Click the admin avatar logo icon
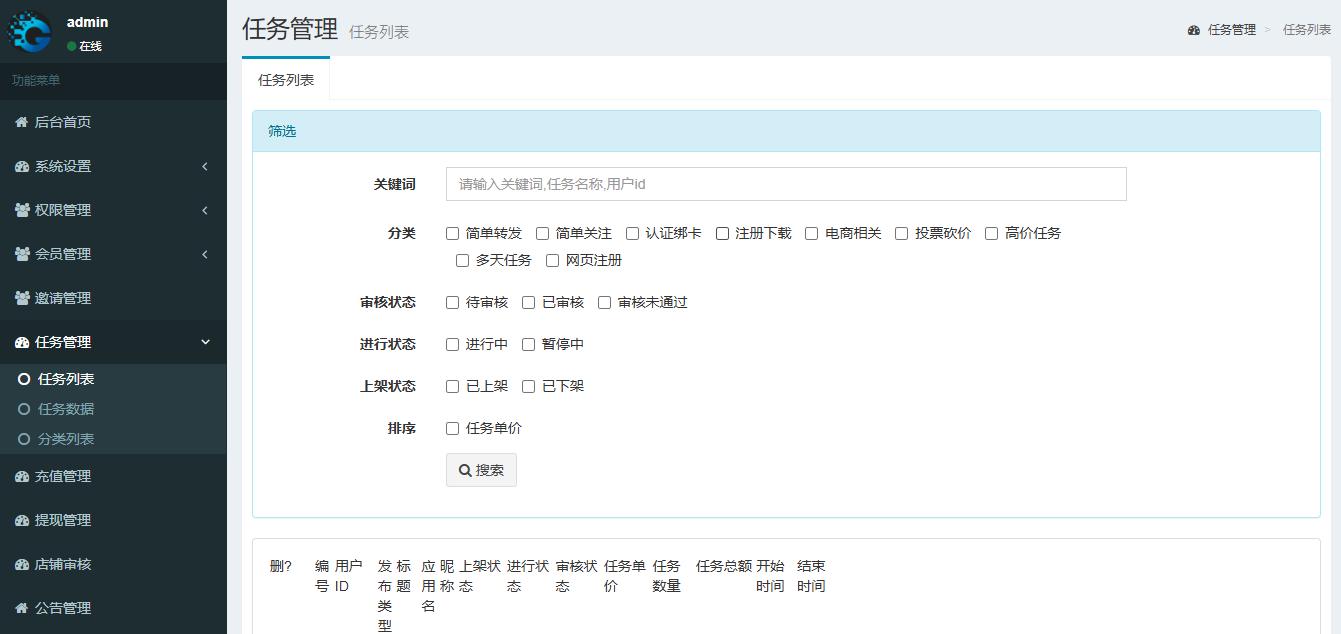The width and height of the screenshot is (1341, 634). click(31, 30)
